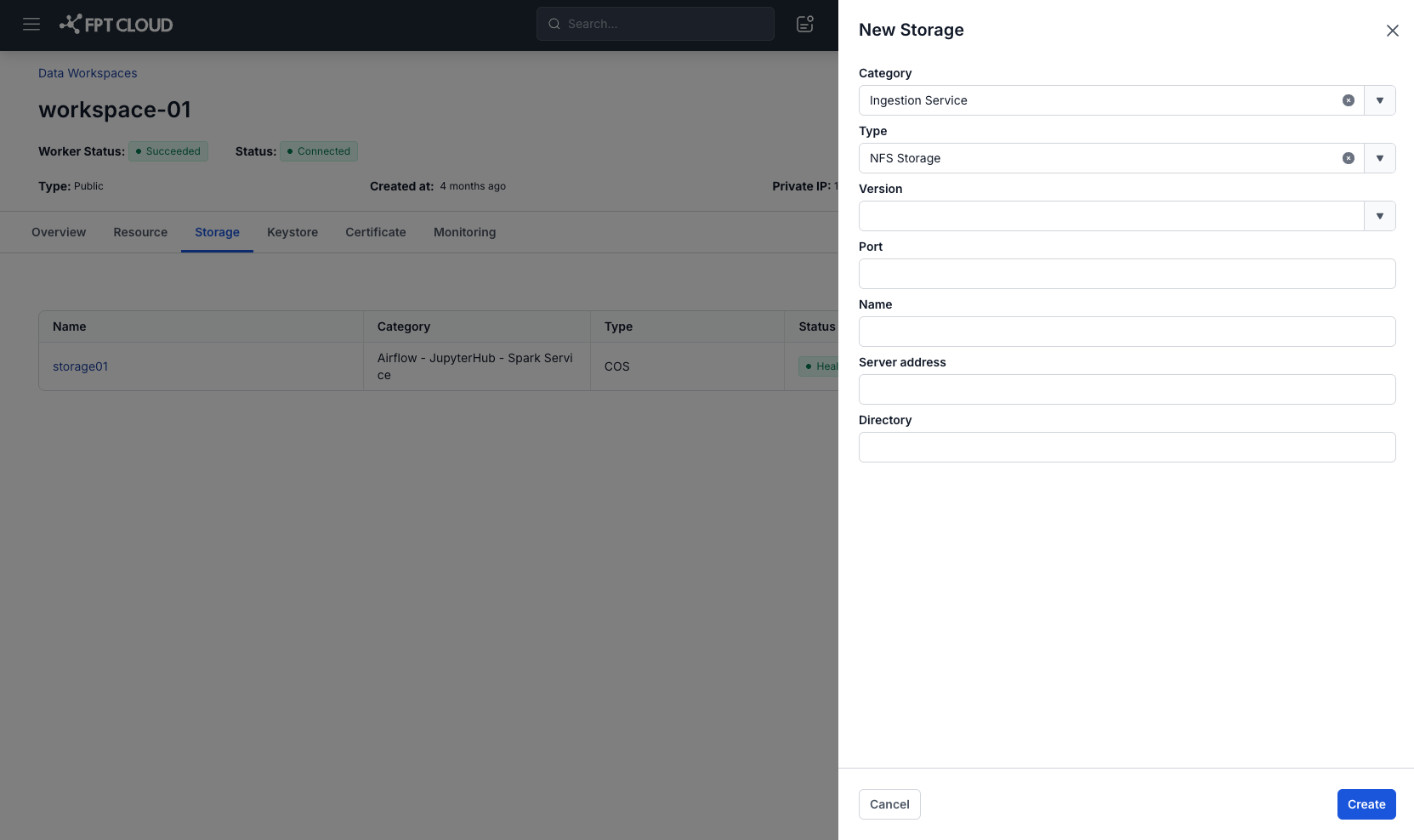Close the New Storage panel

[x=1392, y=31]
